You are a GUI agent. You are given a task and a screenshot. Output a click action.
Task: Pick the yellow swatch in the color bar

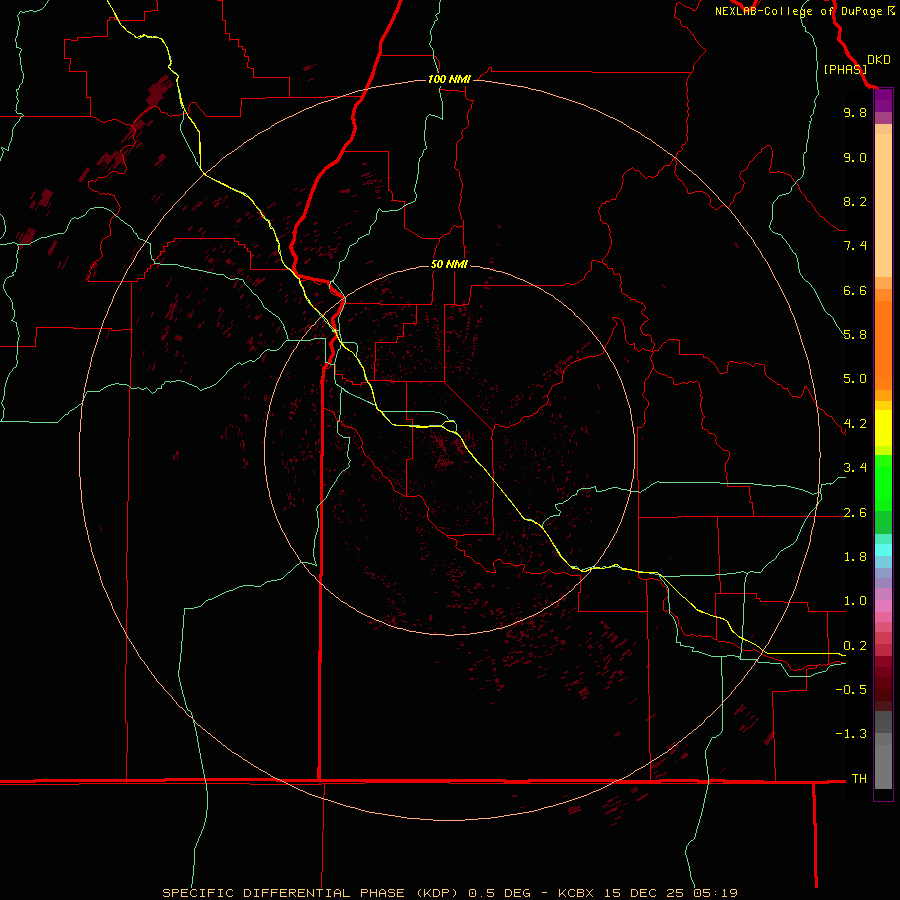883,428
